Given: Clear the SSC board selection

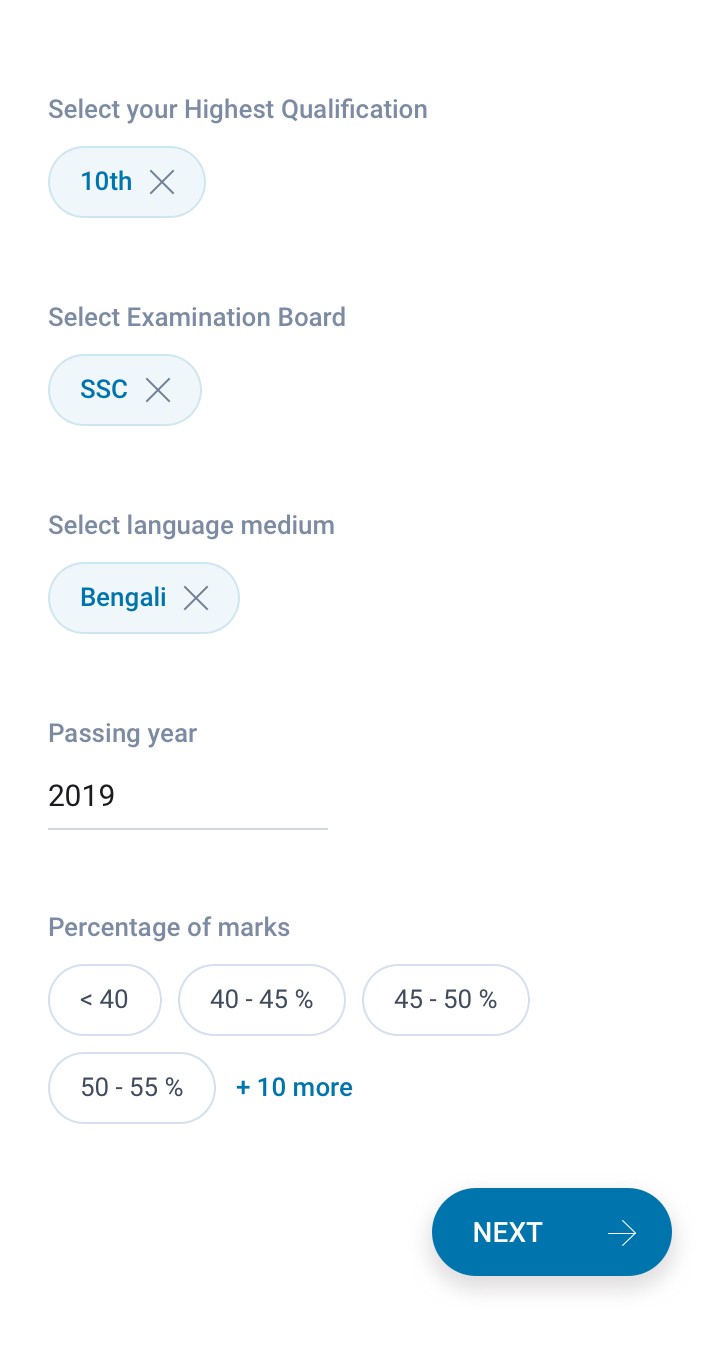Looking at the screenshot, I should click(x=158, y=390).
